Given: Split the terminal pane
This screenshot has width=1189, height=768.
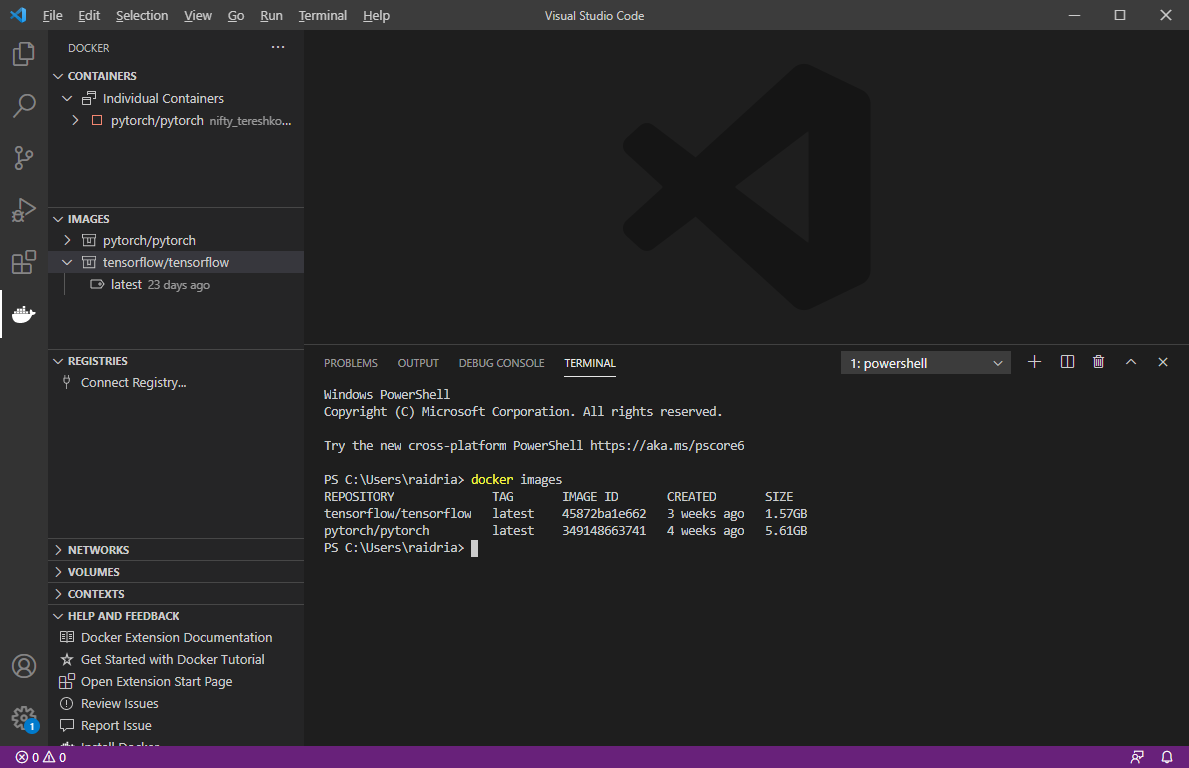Looking at the screenshot, I should pyautogui.click(x=1067, y=362).
